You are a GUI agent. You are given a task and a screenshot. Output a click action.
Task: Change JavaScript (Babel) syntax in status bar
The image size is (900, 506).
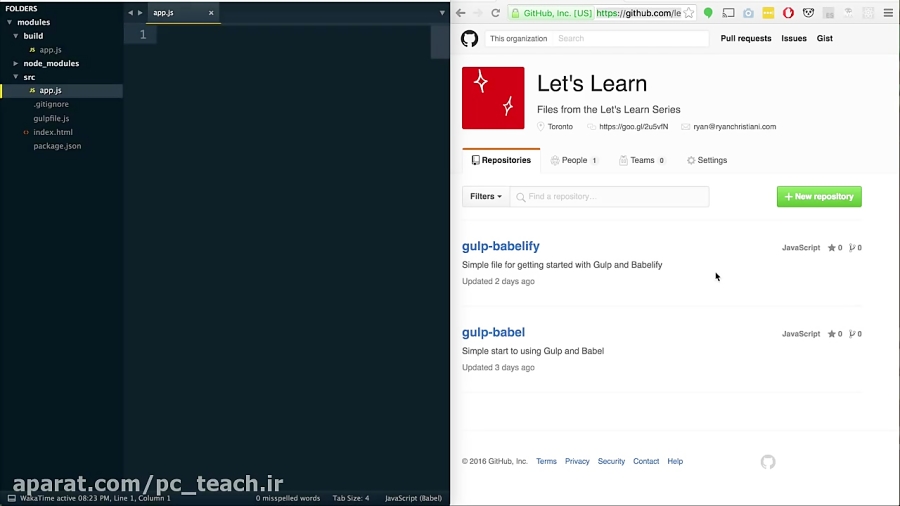(x=413, y=498)
